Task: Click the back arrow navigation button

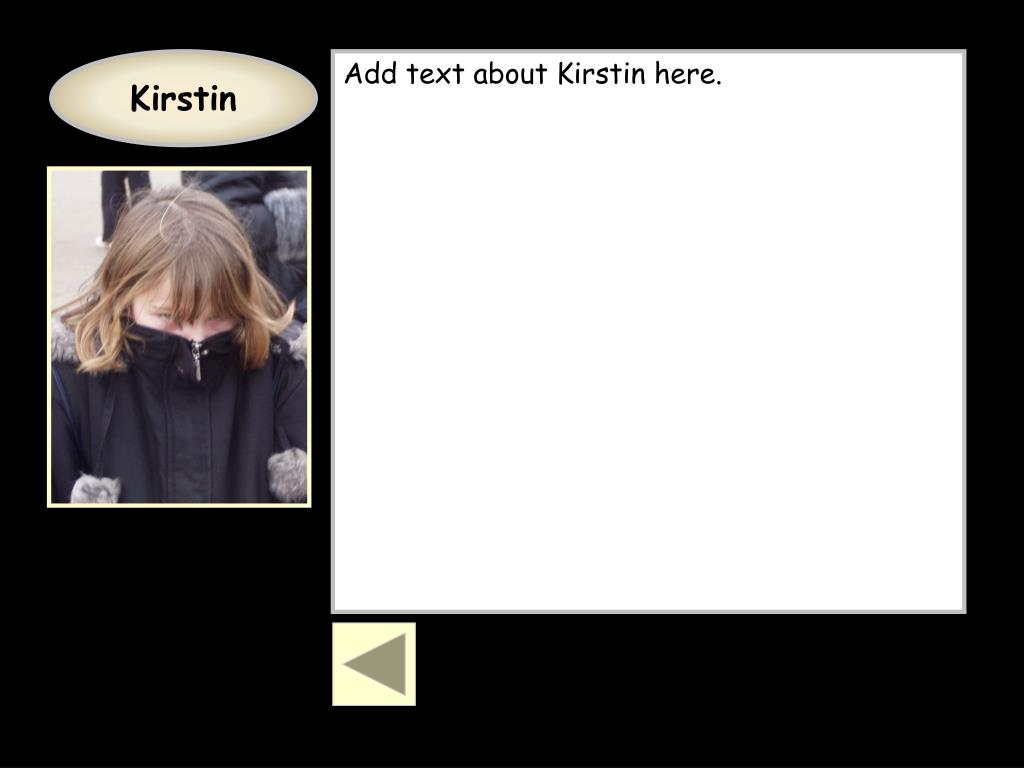Action: 374,664
